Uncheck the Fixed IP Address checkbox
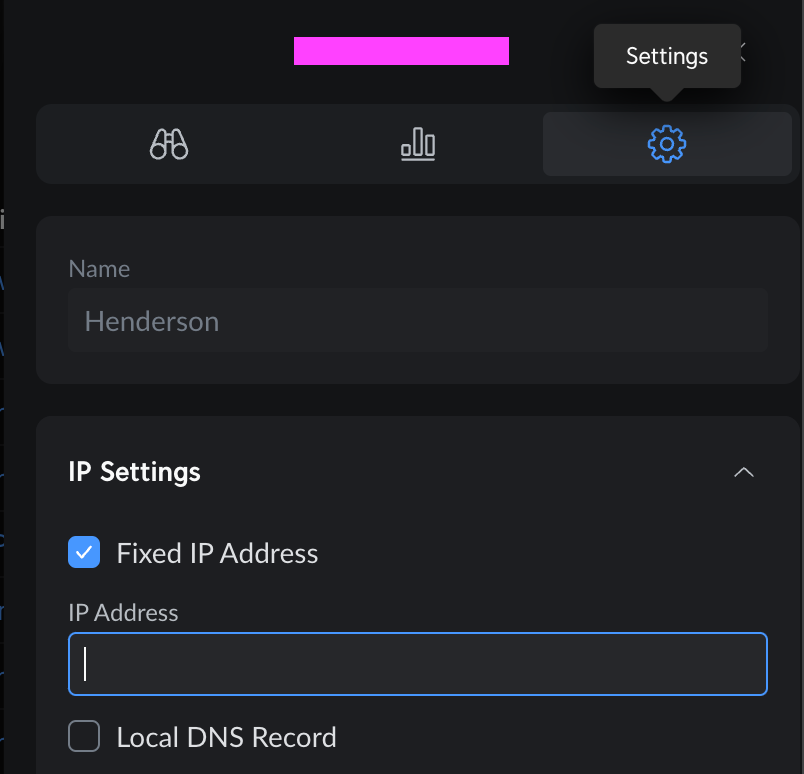Screen dimensions: 804x774 pyautogui.click(x=84, y=552)
